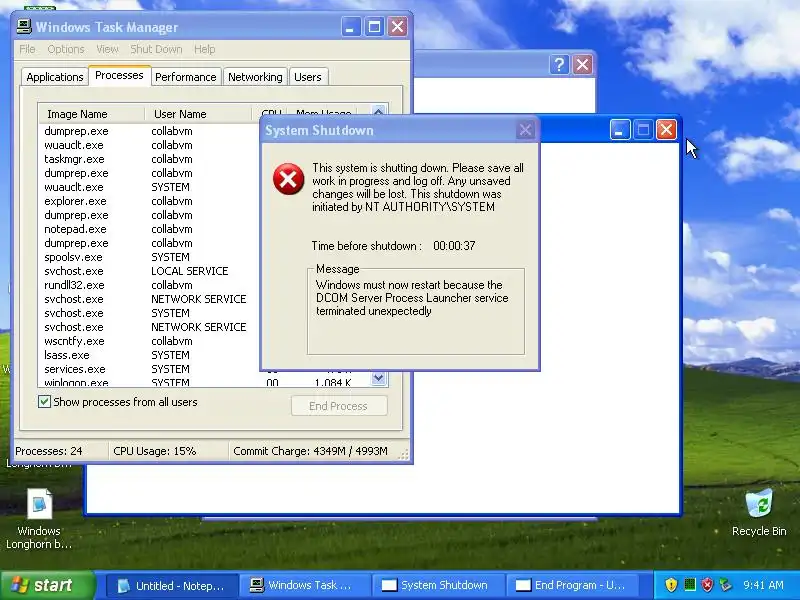Select the wscntfy.exe process row
The image size is (800, 600).
[151, 341]
